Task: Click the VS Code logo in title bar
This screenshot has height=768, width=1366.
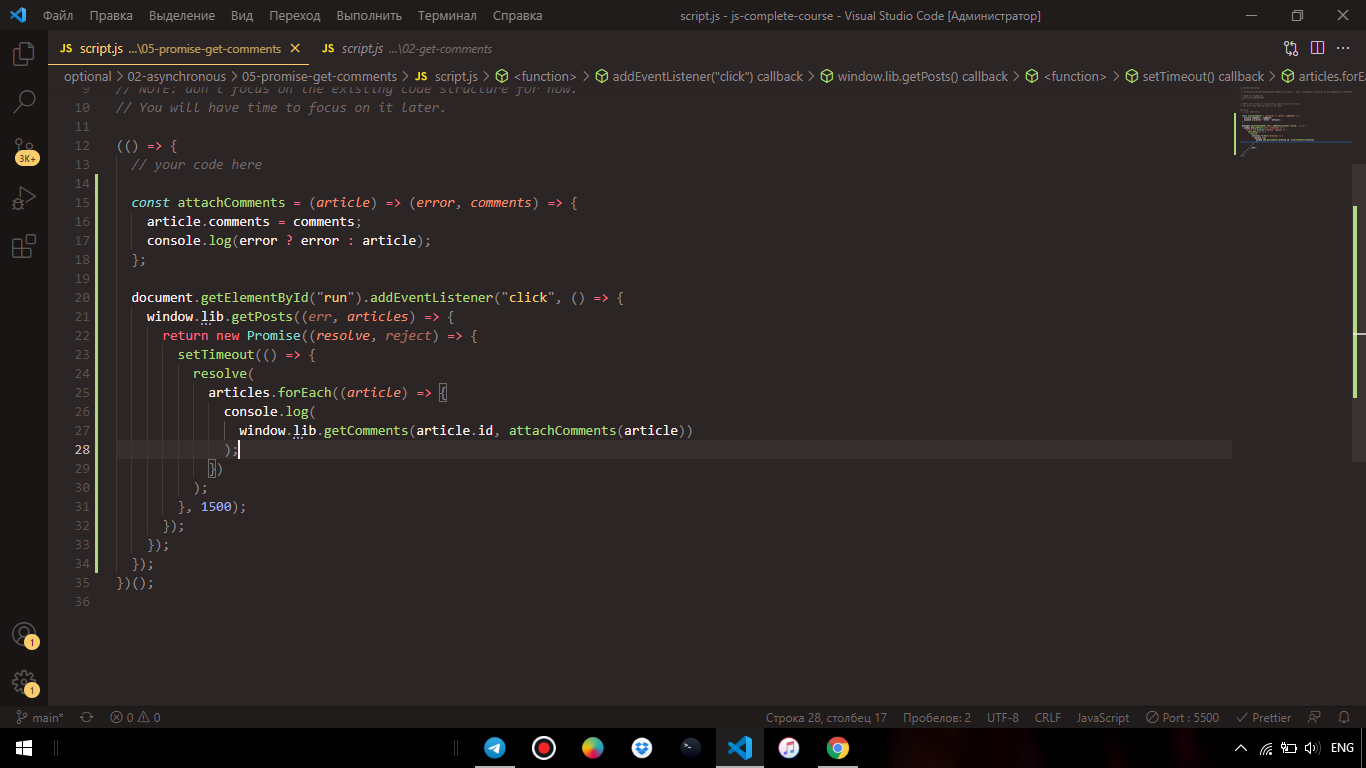Action: (x=18, y=15)
